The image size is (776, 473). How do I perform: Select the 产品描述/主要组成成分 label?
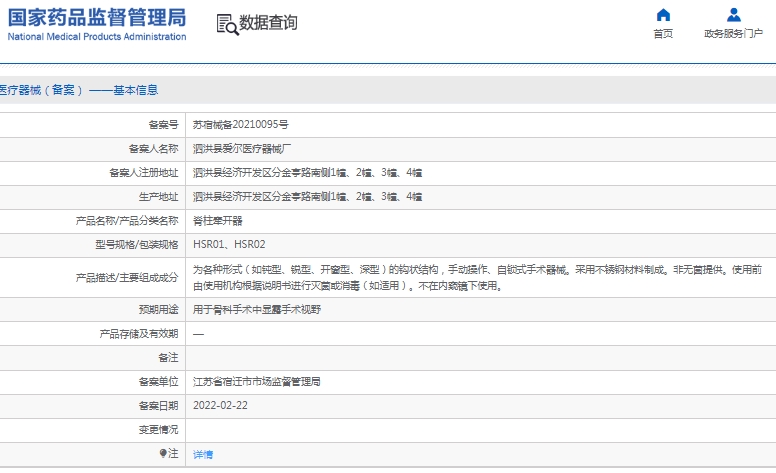click(127, 278)
